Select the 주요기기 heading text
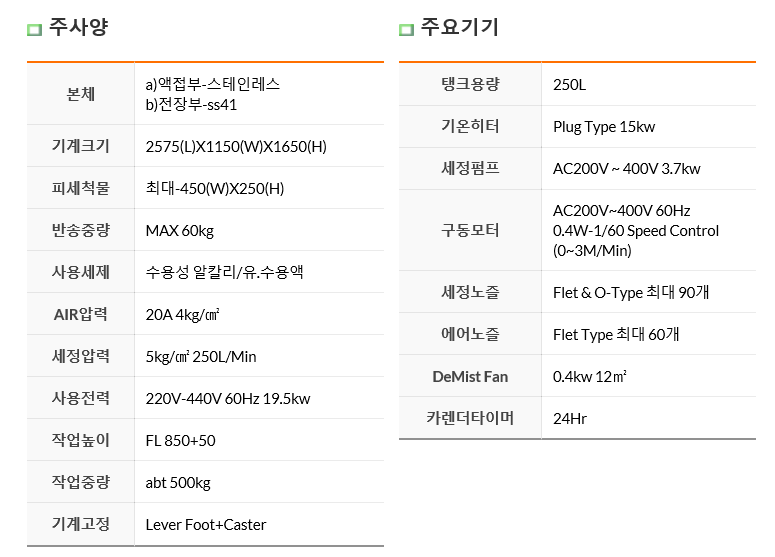 pyautogui.click(x=460, y=27)
